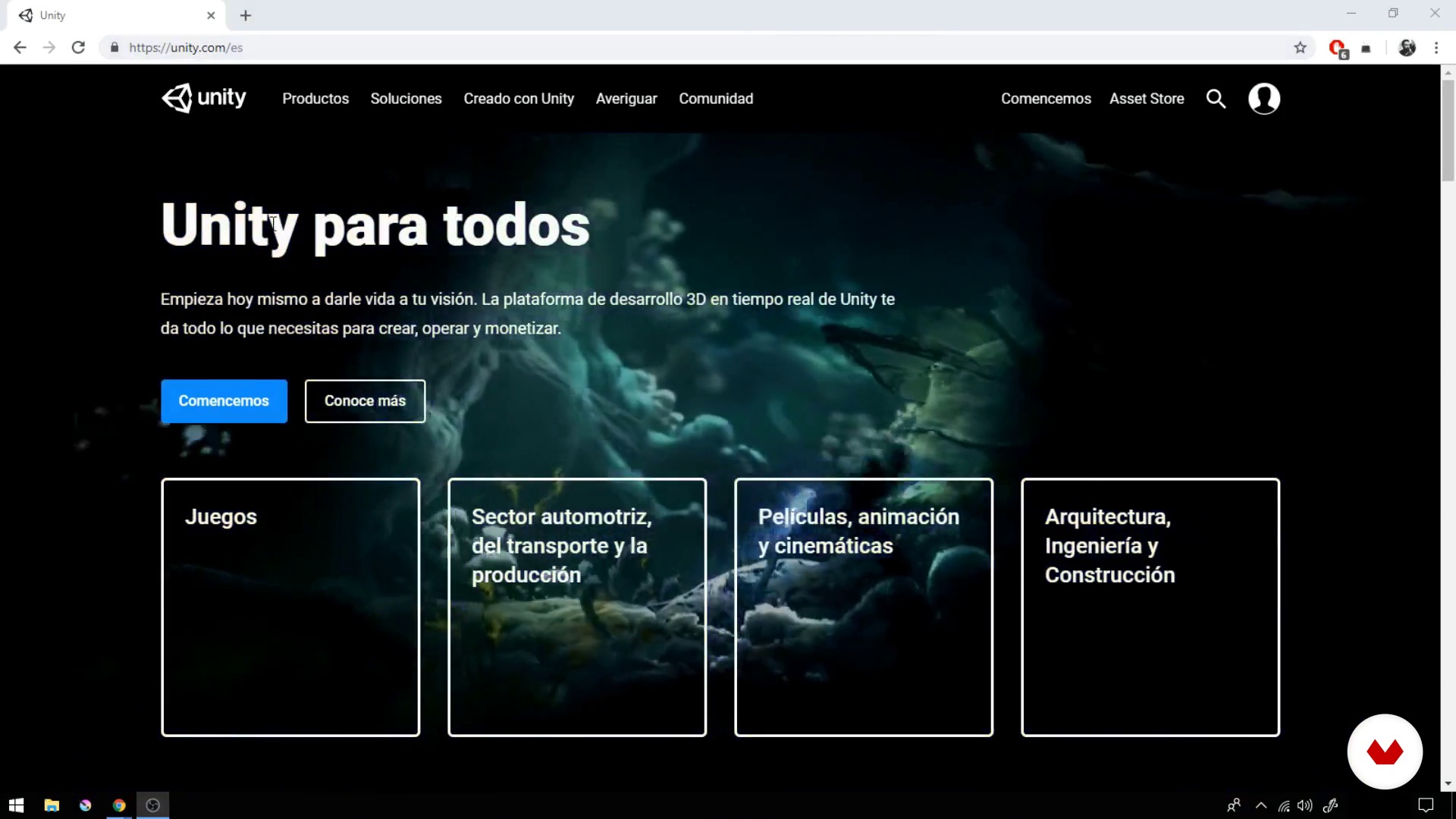Viewport: 1456px width, 819px height.
Task: Open the Películas, animación y cinemáticas card
Action: pyautogui.click(x=864, y=607)
